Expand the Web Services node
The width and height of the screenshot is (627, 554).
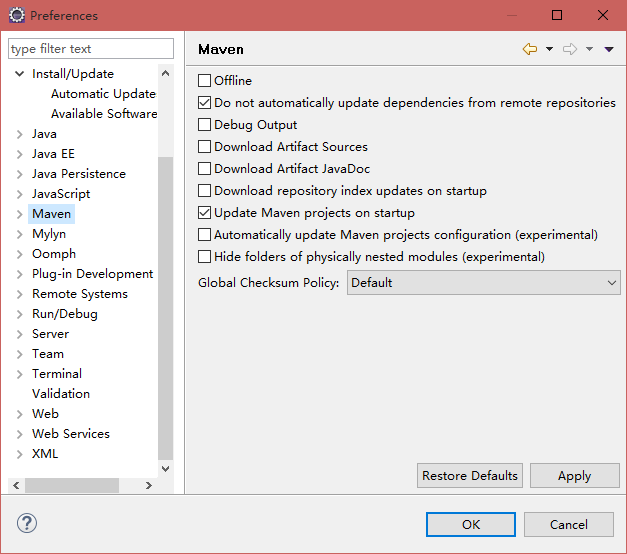19,434
